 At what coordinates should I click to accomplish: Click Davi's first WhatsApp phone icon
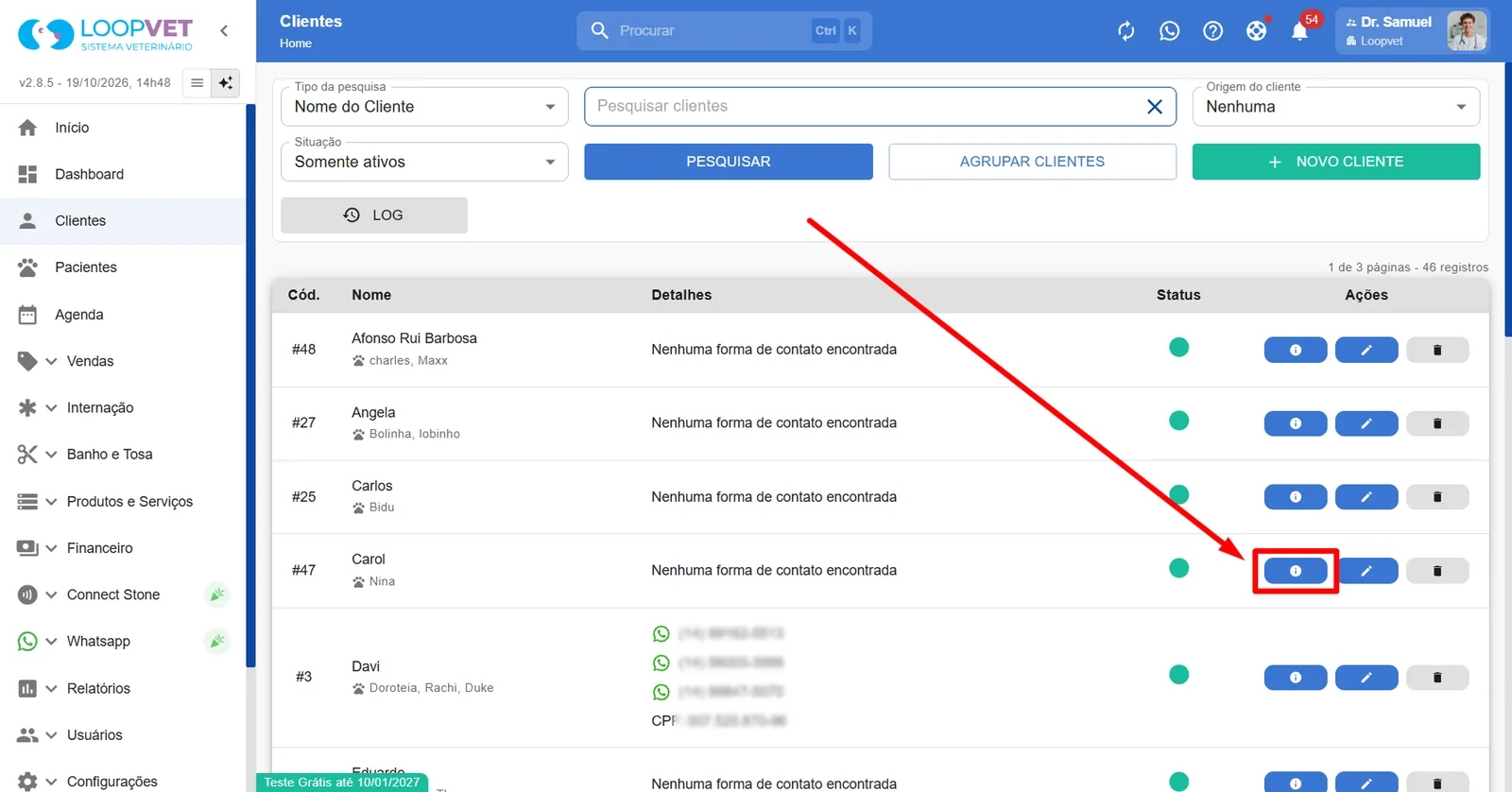coord(661,633)
